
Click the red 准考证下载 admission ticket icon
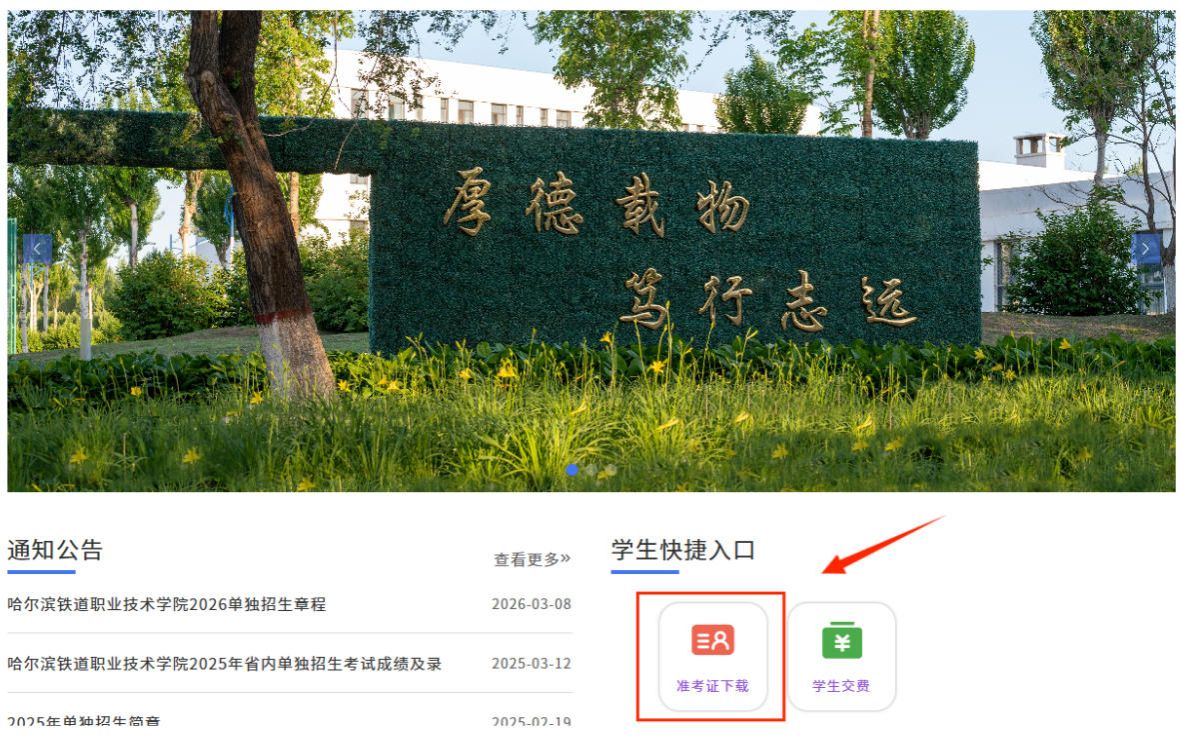[x=712, y=640]
